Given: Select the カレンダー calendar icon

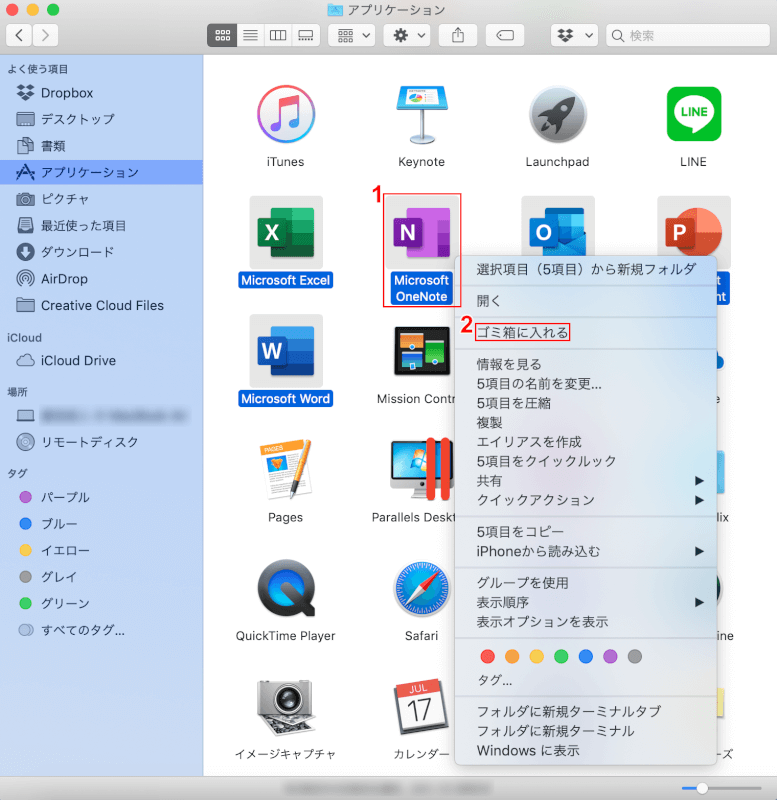Looking at the screenshot, I should coord(421,707).
